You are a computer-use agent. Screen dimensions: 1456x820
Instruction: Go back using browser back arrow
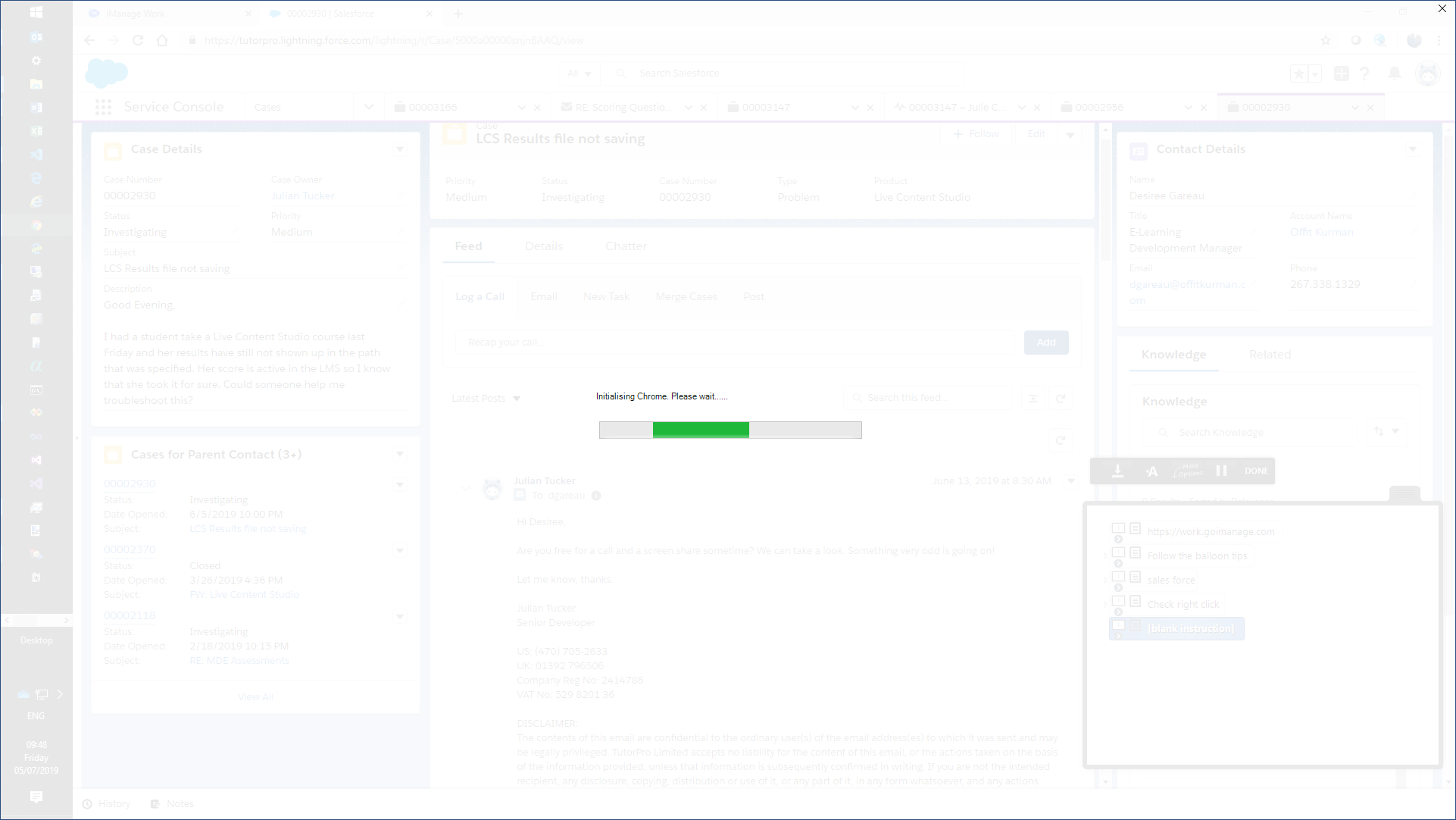[89, 40]
